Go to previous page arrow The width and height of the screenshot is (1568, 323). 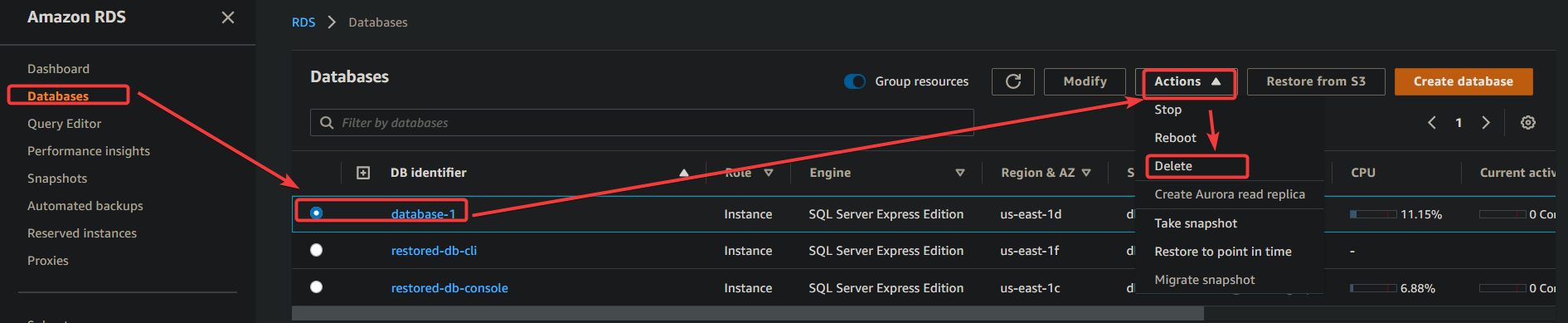[x=1432, y=123]
